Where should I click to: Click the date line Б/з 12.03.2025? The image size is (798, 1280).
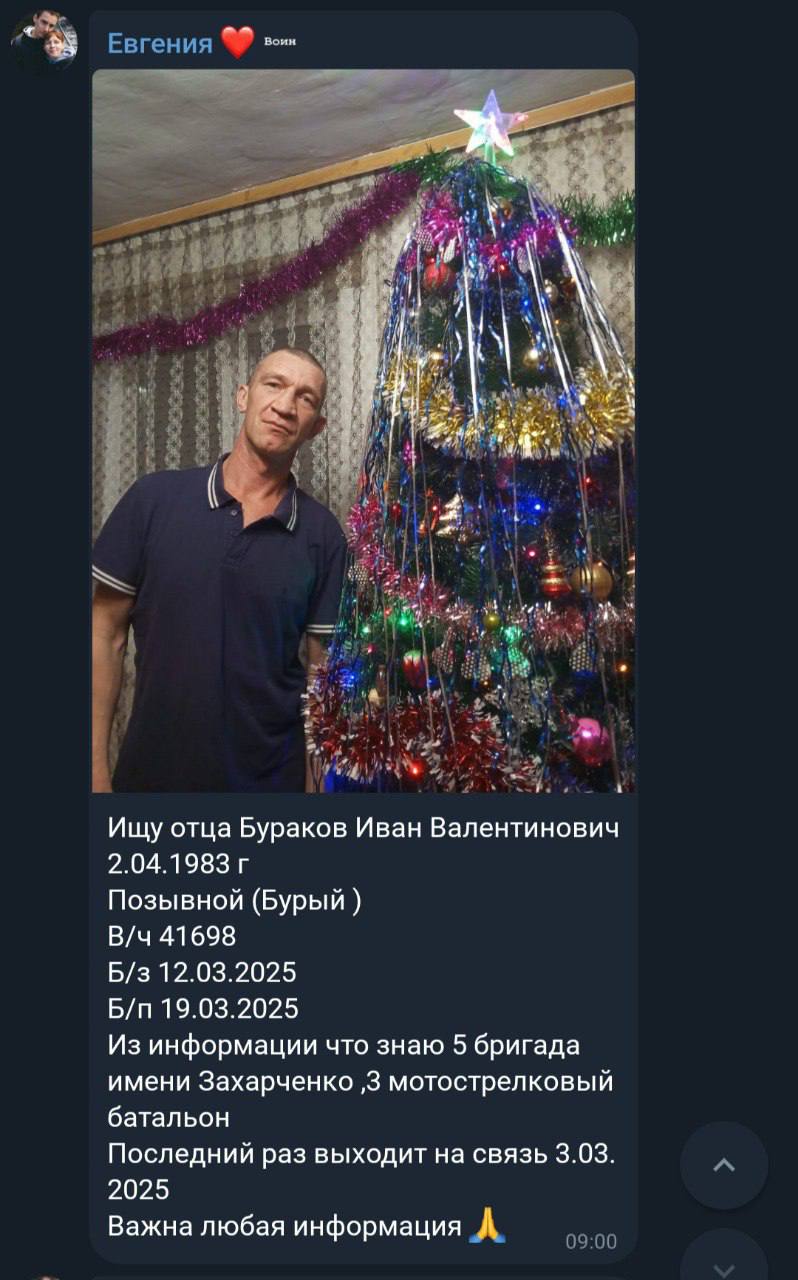[x=202, y=972]
